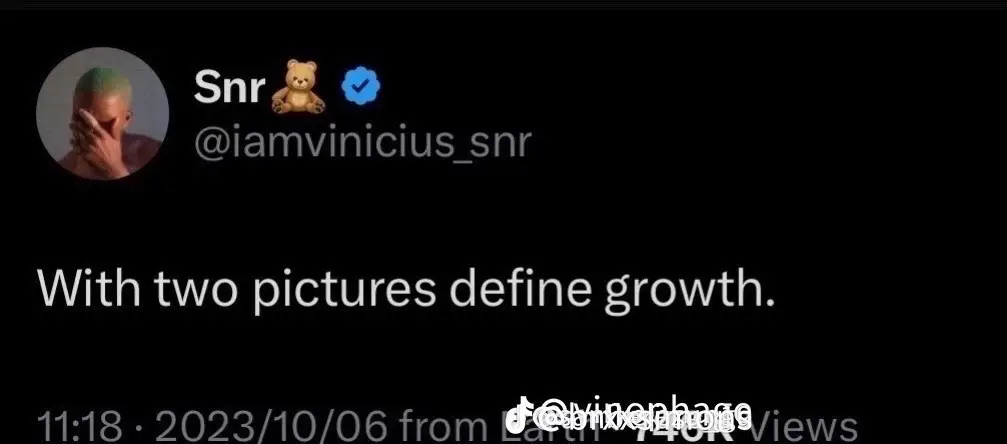
Task: Open the @iamvinicius_snr handle link
Action: coord(362,143)
